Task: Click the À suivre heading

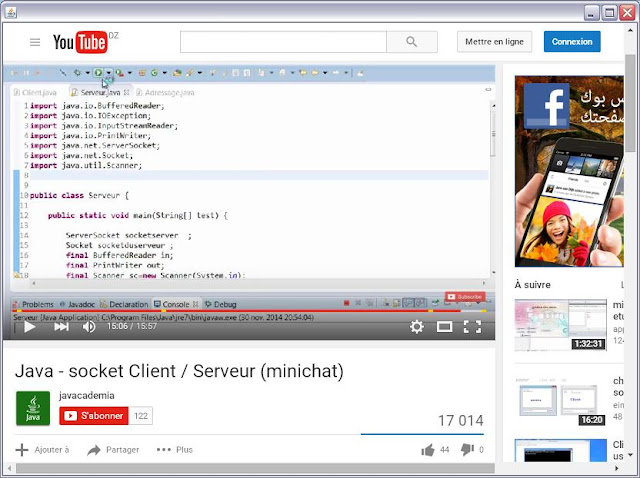Action: pos(533,285)
